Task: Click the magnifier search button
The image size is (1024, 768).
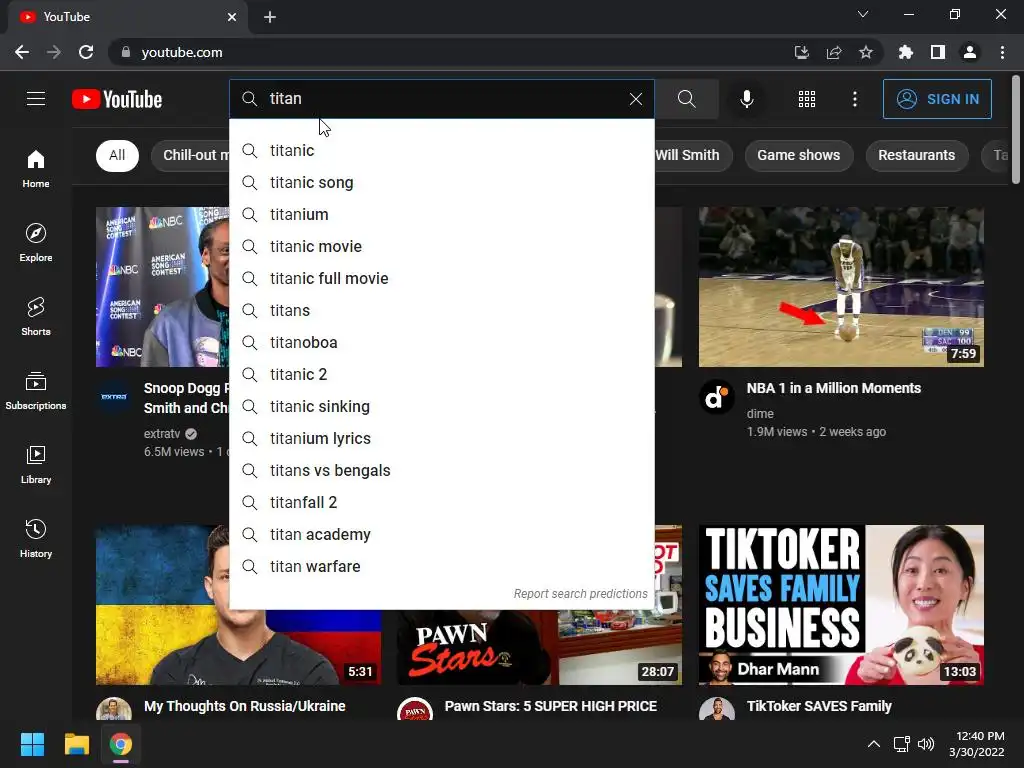Action: pyautogui.click(x=686, y=99)
